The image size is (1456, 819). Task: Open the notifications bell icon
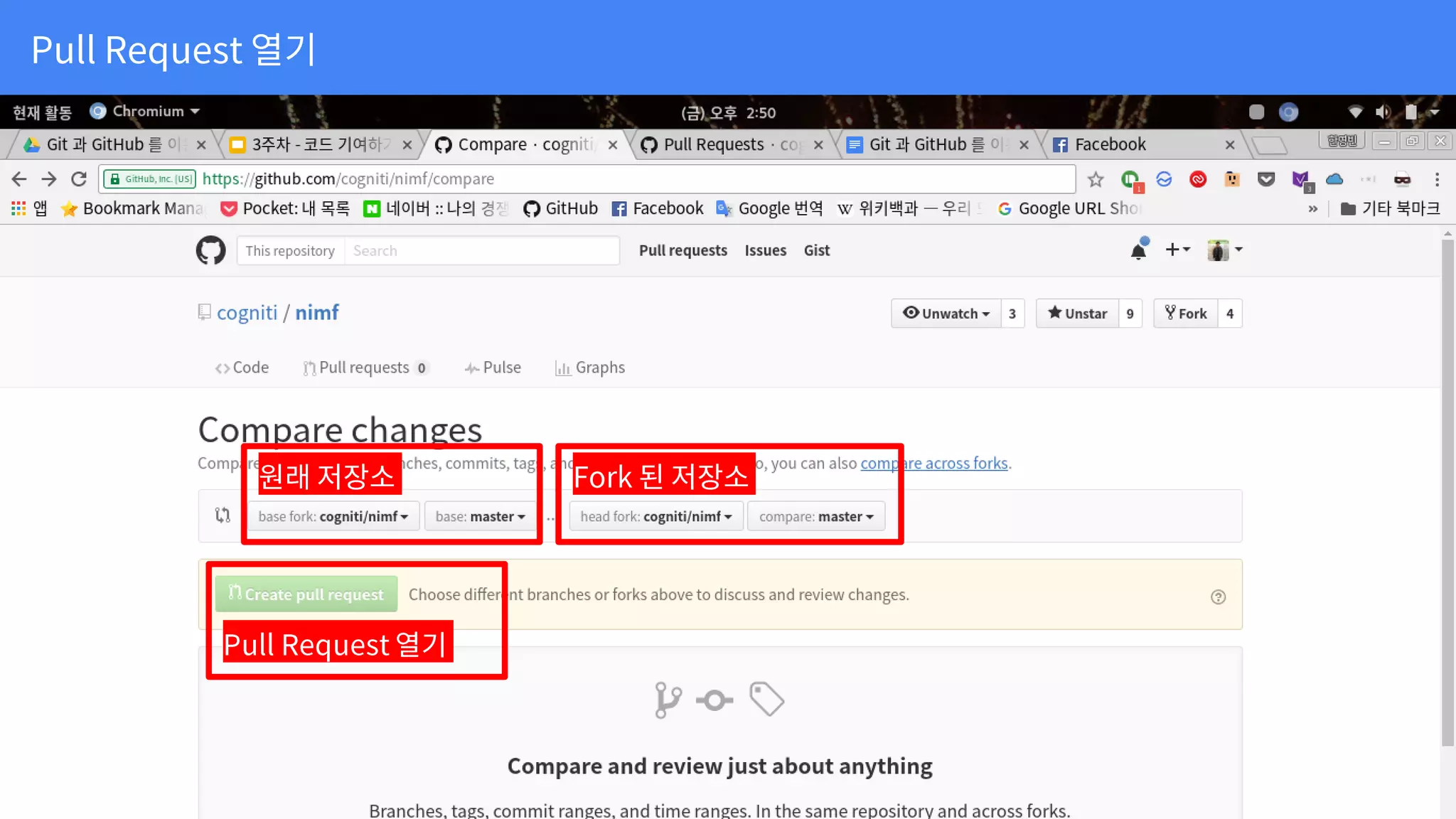1138,250
